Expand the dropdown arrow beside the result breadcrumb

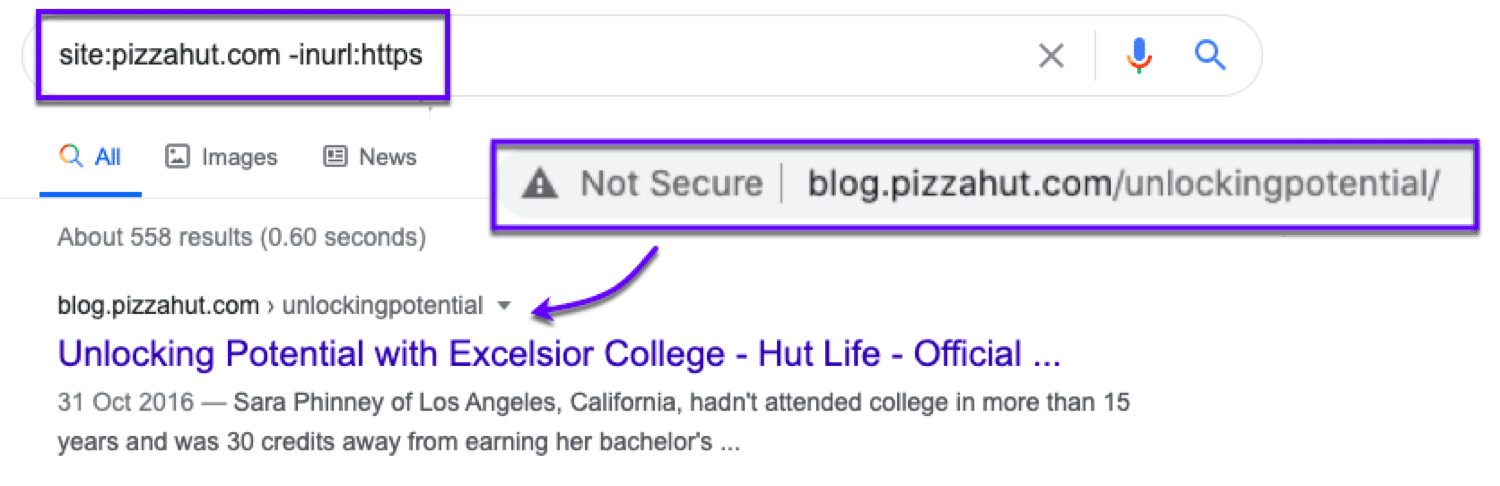point(502,306)
